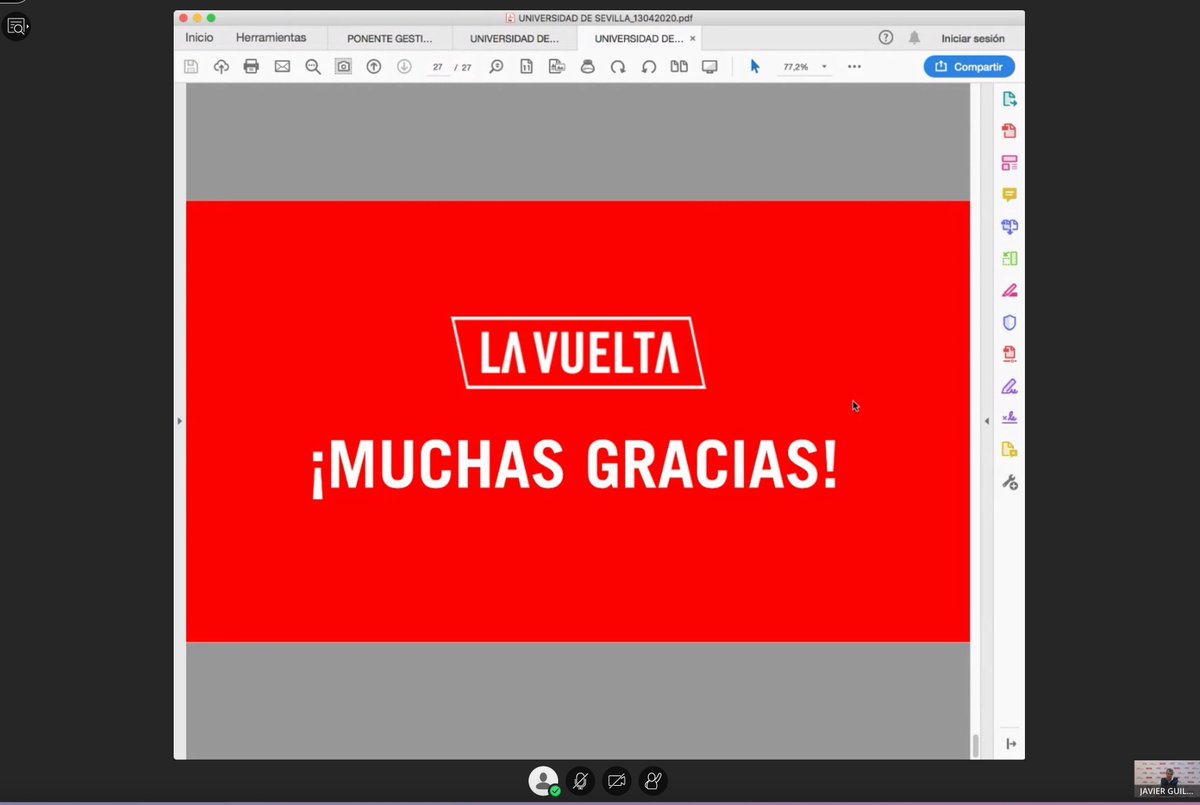Viewport: 1200px width, 805px height.
Task: Open notifications bell icon
Action: (x=914, y=38)
